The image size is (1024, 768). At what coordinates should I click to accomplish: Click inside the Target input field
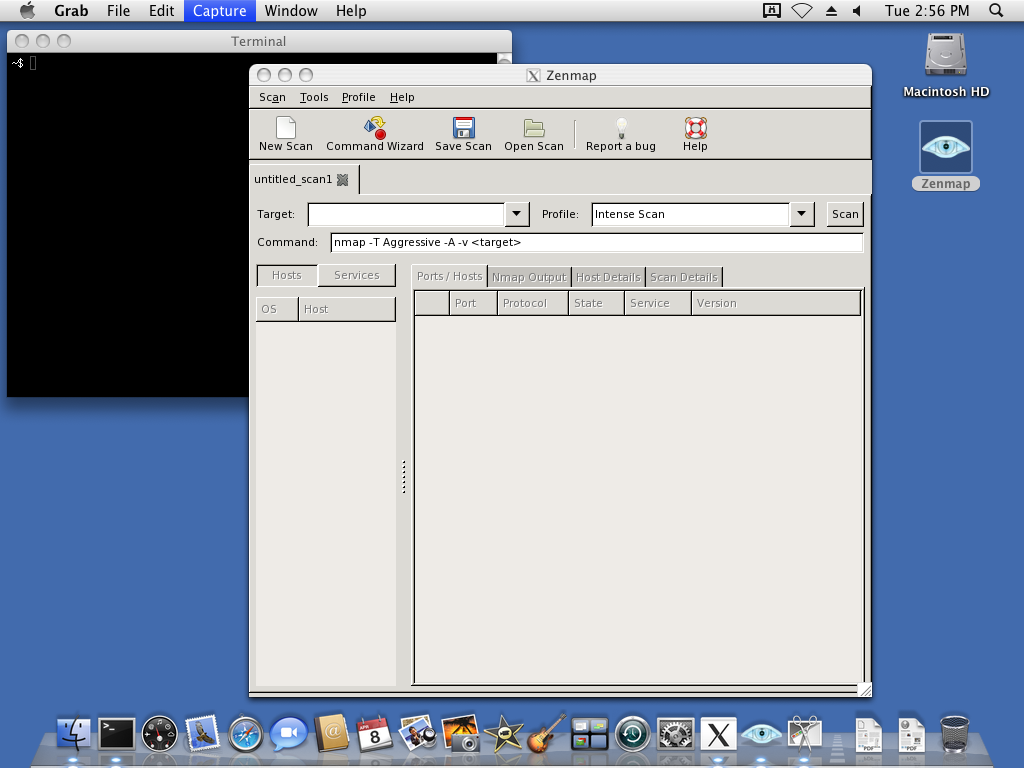tap(406, 214)
